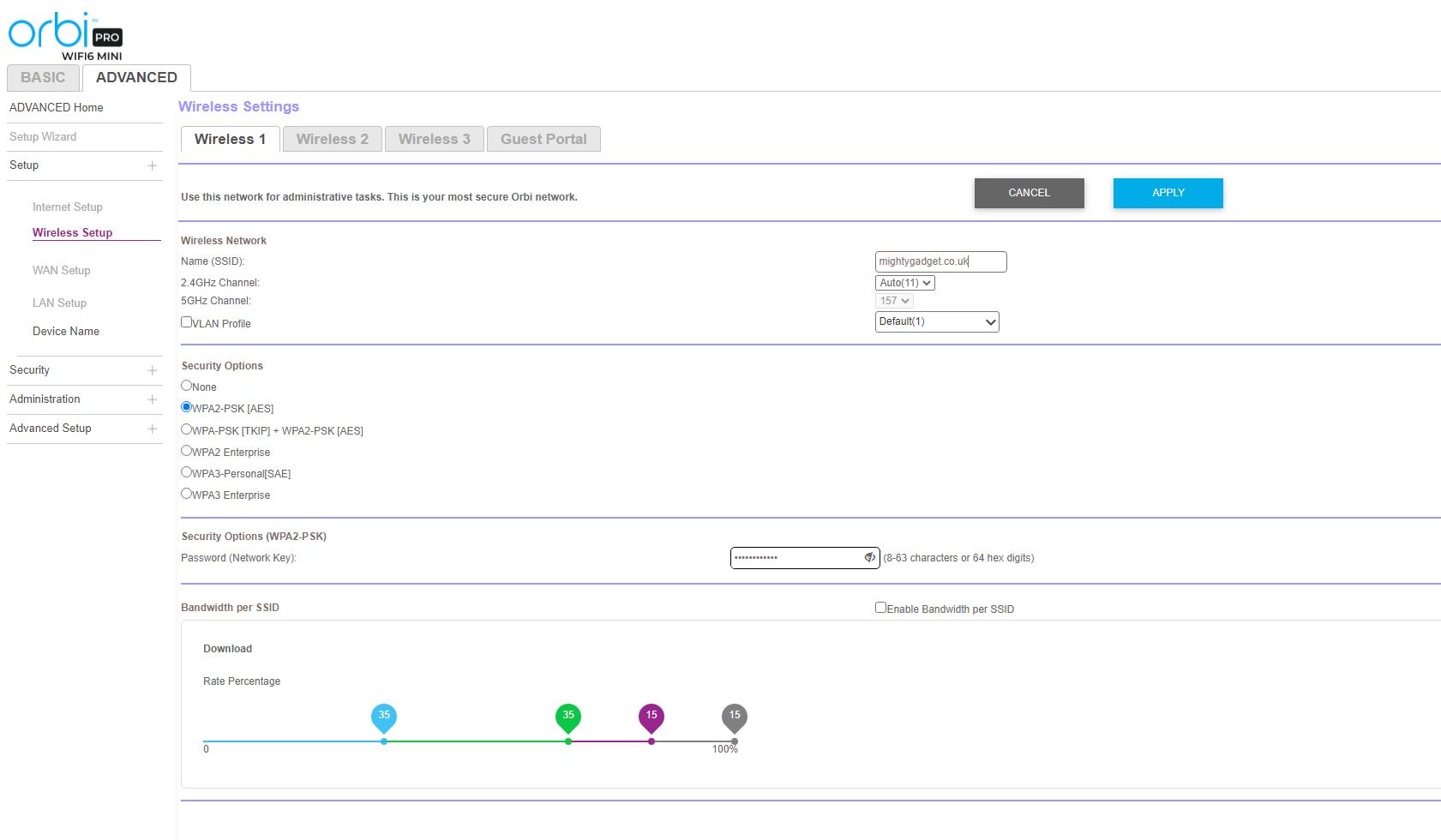Screen dimensions: 1441x840
Task: Expand the Setup section plus icon
Action: (152, 165)
